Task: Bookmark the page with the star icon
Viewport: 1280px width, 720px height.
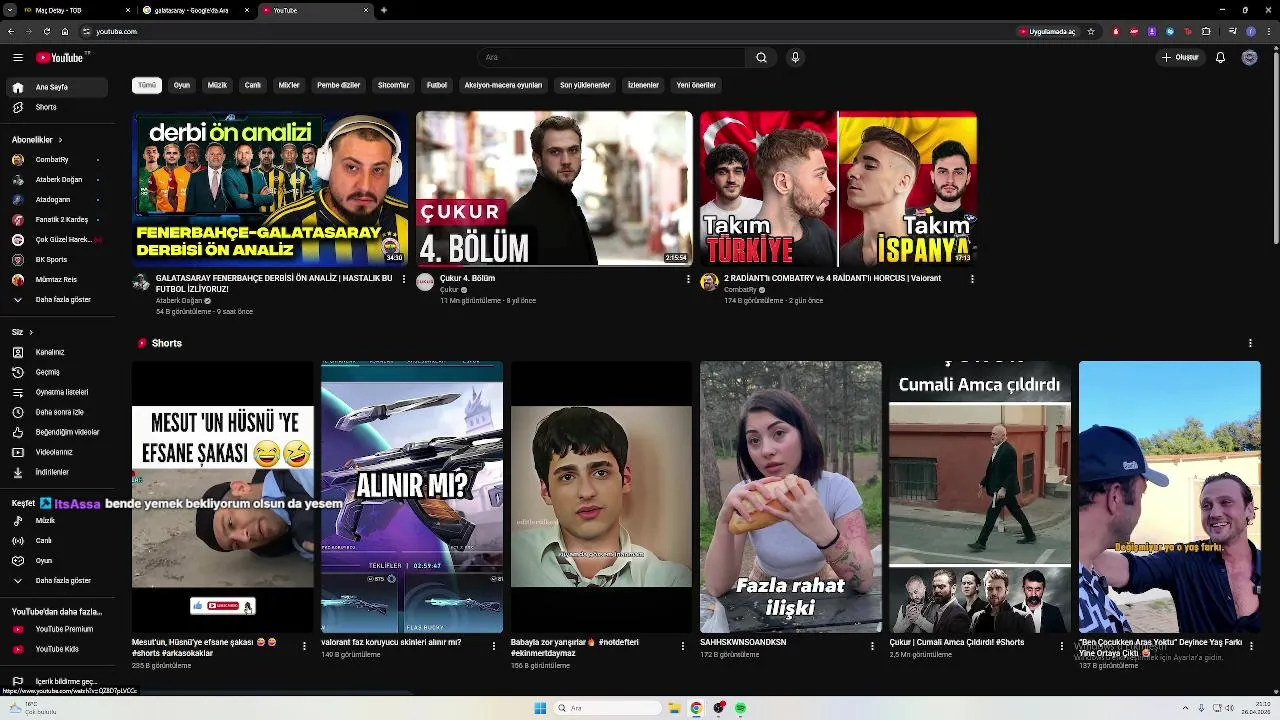Action: (1091, 31)
